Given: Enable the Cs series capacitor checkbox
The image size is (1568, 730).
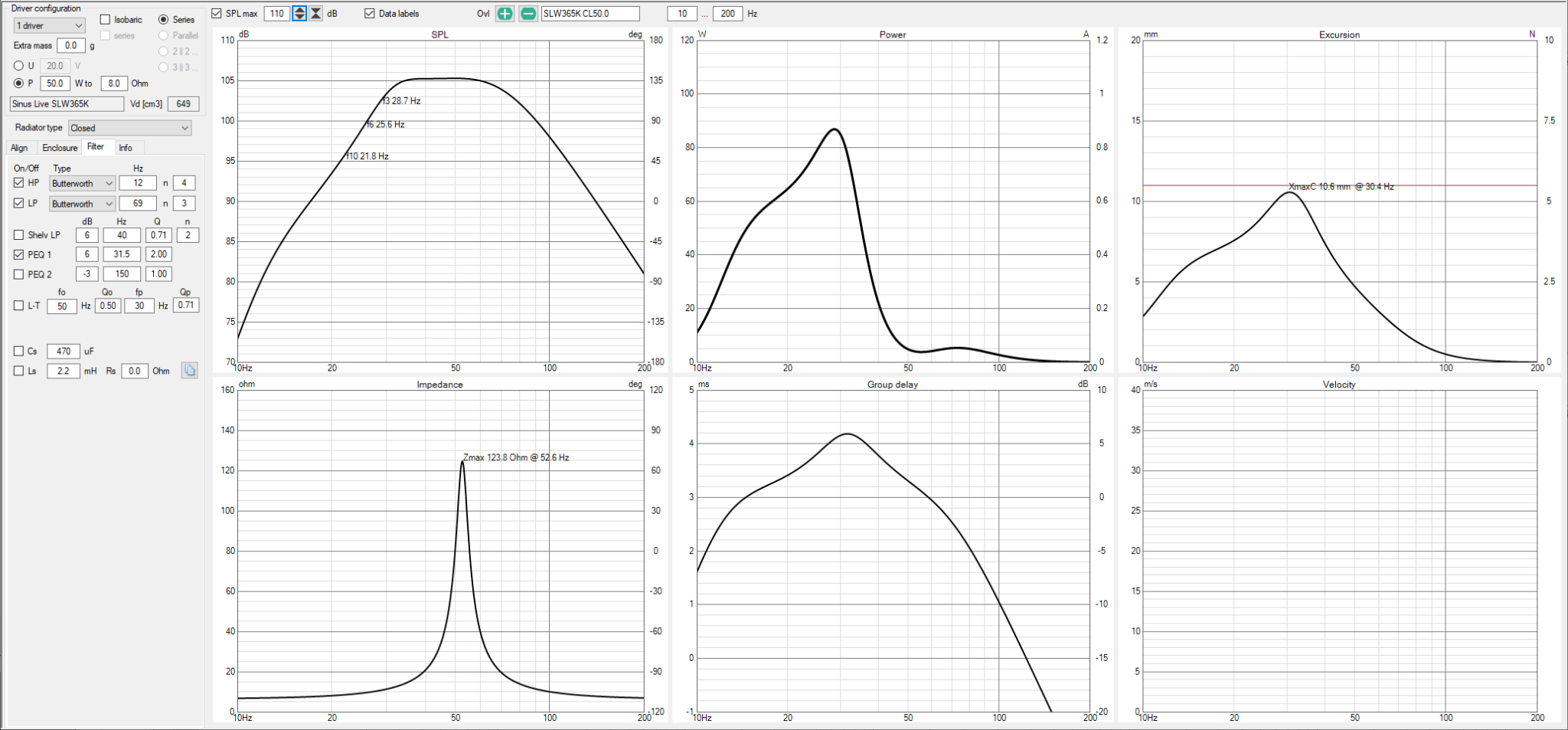Looking at the screenshot, I should (19, 352).
